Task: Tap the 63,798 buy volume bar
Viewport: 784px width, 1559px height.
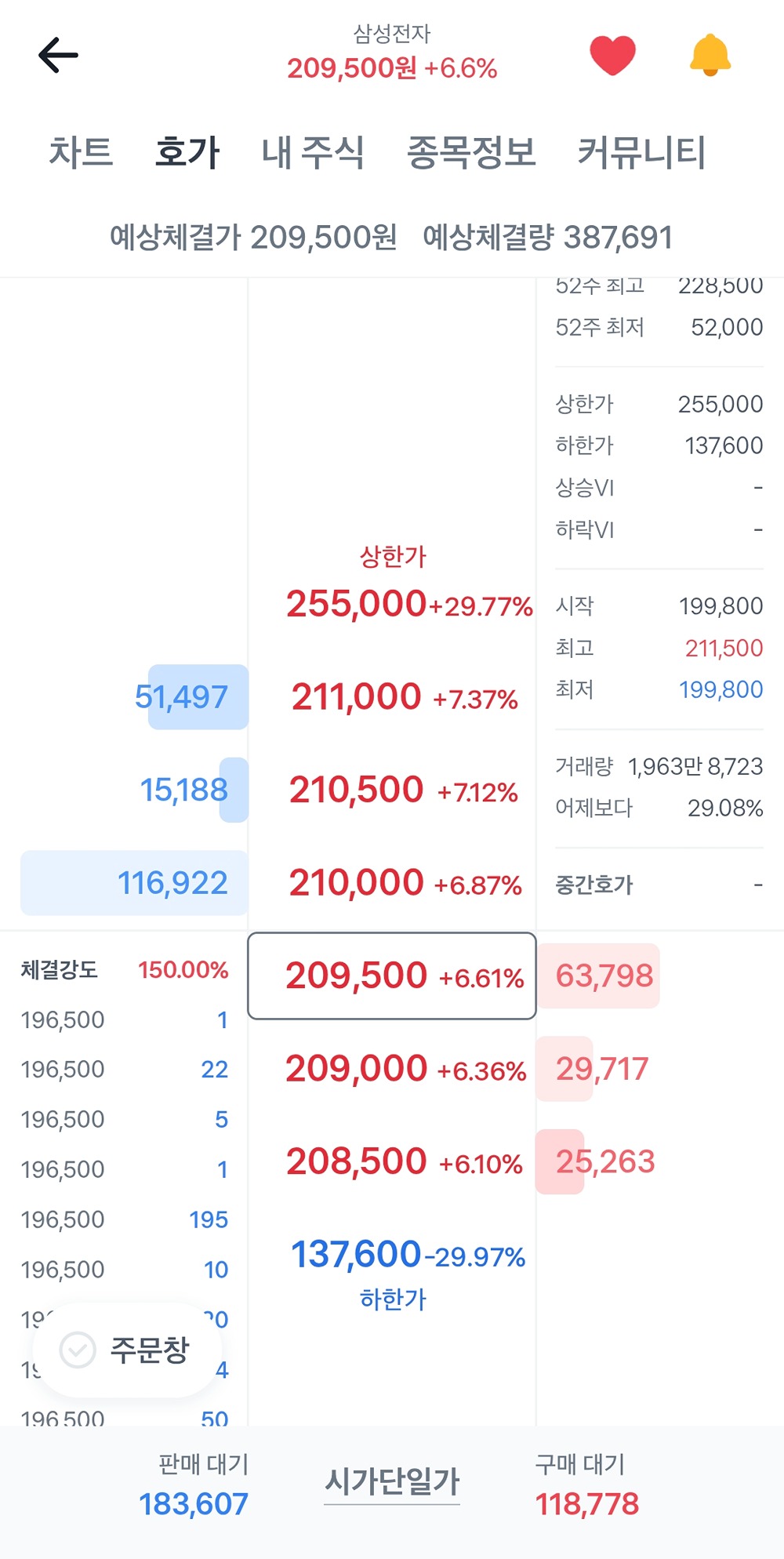Action: (600, 976)
